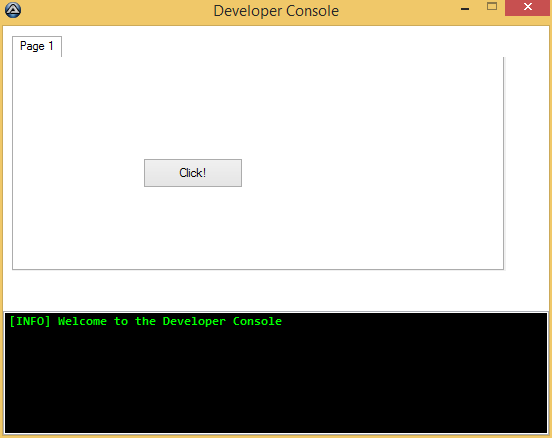
Task: Click empty title bar left of the title text
Action: 116,11
